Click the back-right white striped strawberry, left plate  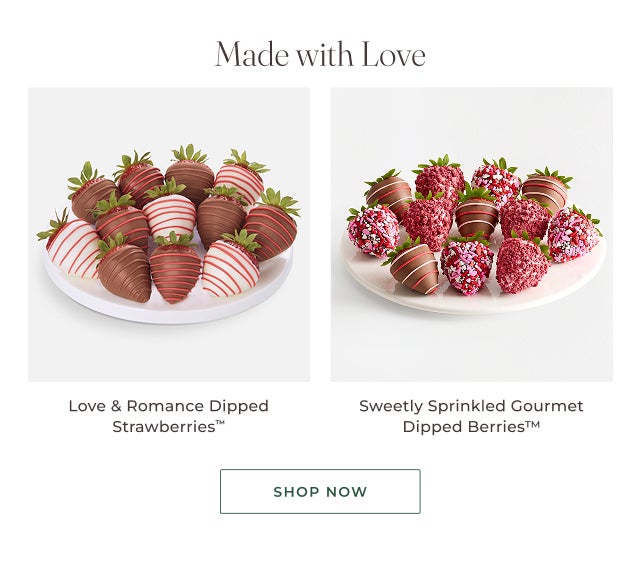pyautogui.click(x=239, y=180)
